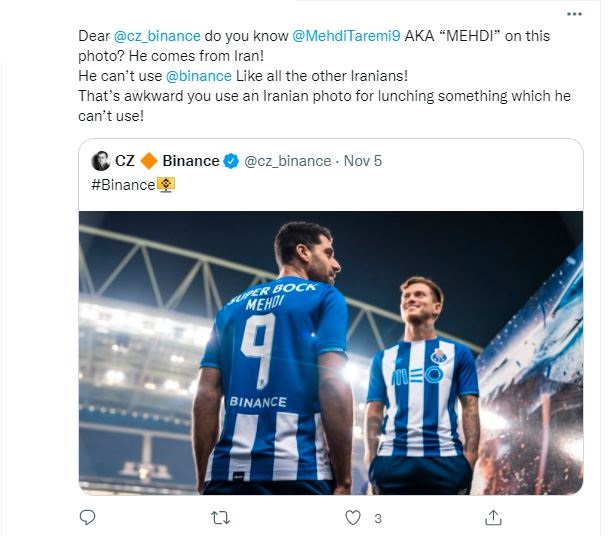Open the @binance mention link

195,76
